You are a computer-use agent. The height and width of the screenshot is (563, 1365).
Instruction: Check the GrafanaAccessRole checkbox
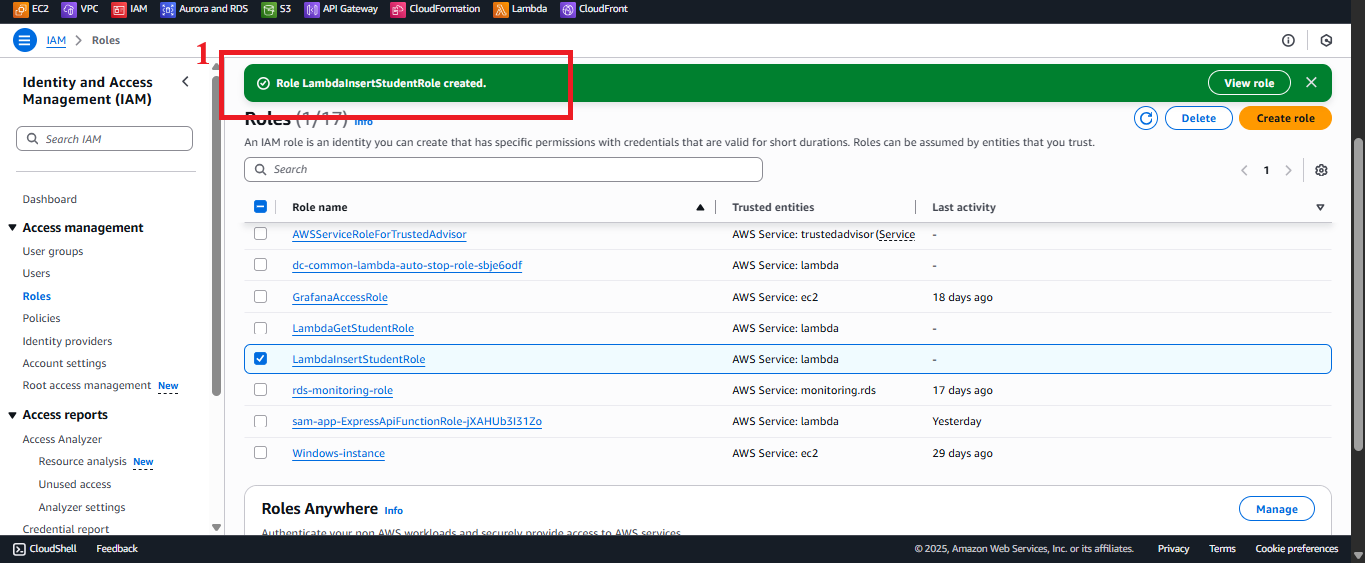pyautogui.click(x=260, y=297)
